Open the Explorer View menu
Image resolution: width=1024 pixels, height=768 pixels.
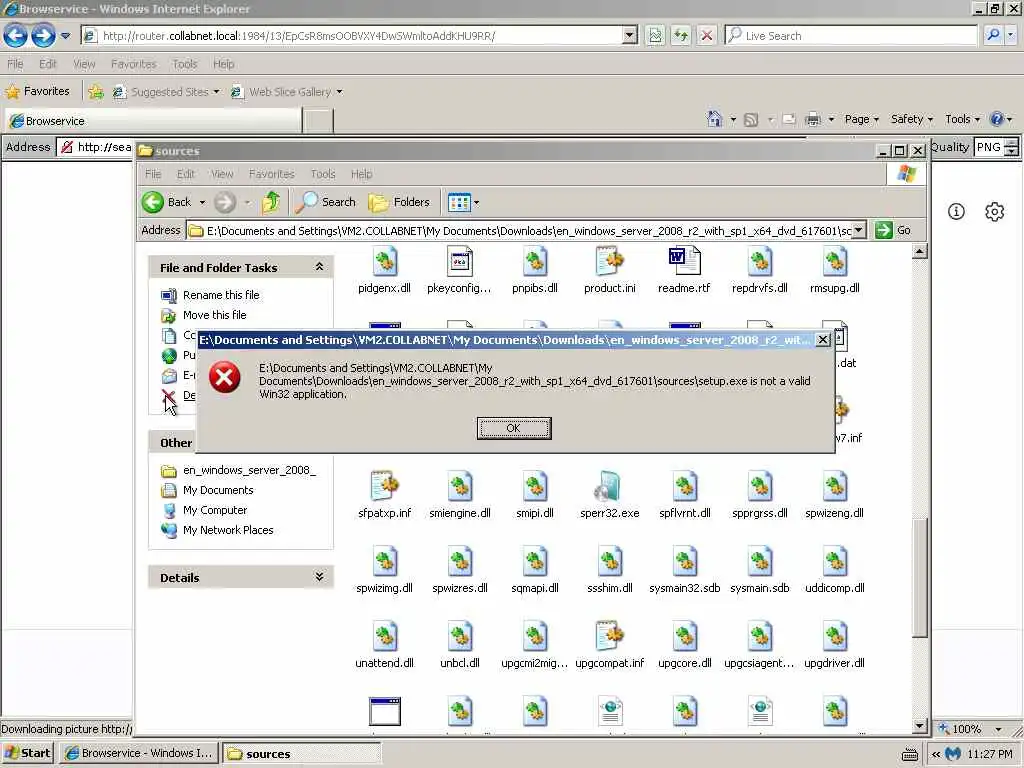222,174
